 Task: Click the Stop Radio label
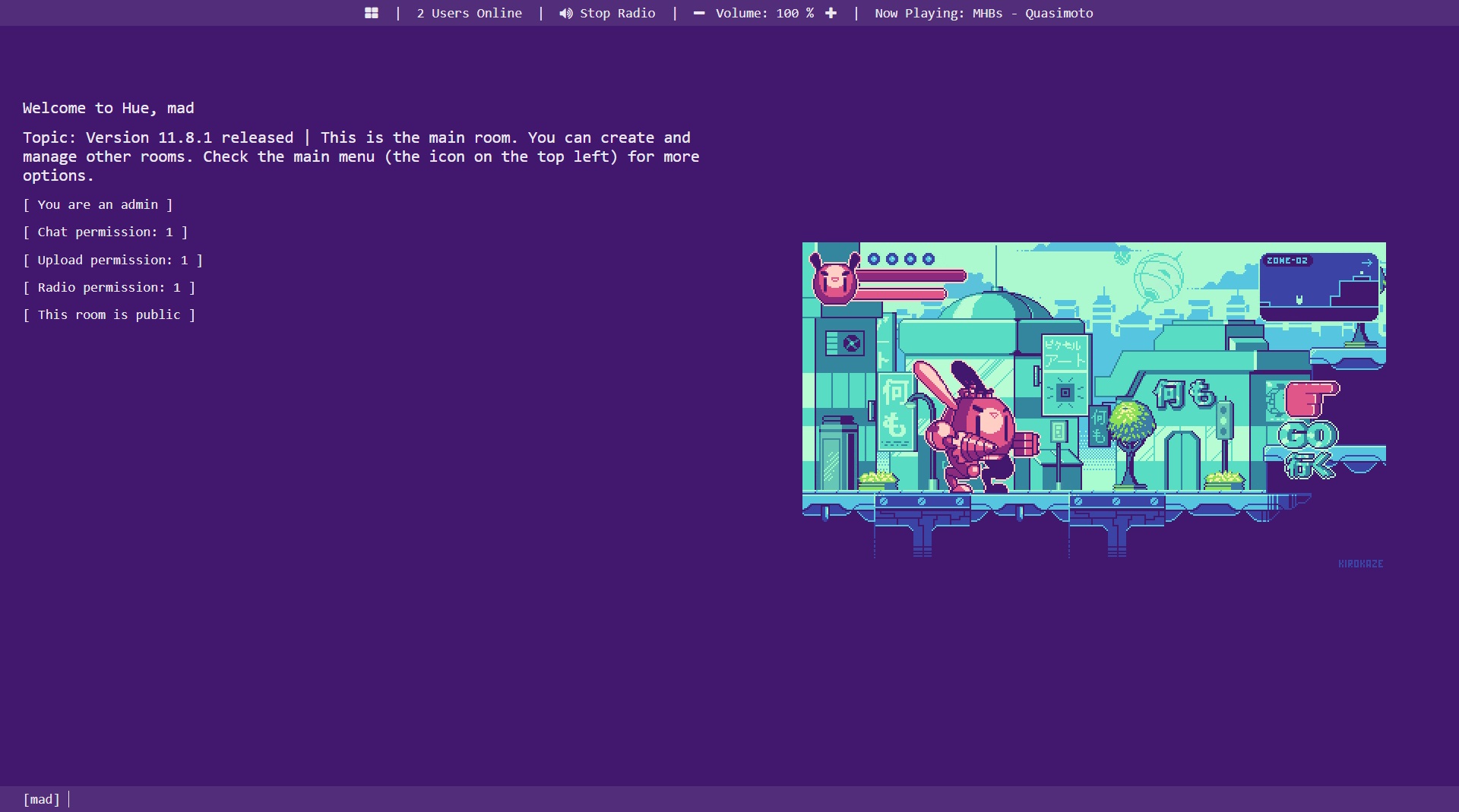coord(617,13)
